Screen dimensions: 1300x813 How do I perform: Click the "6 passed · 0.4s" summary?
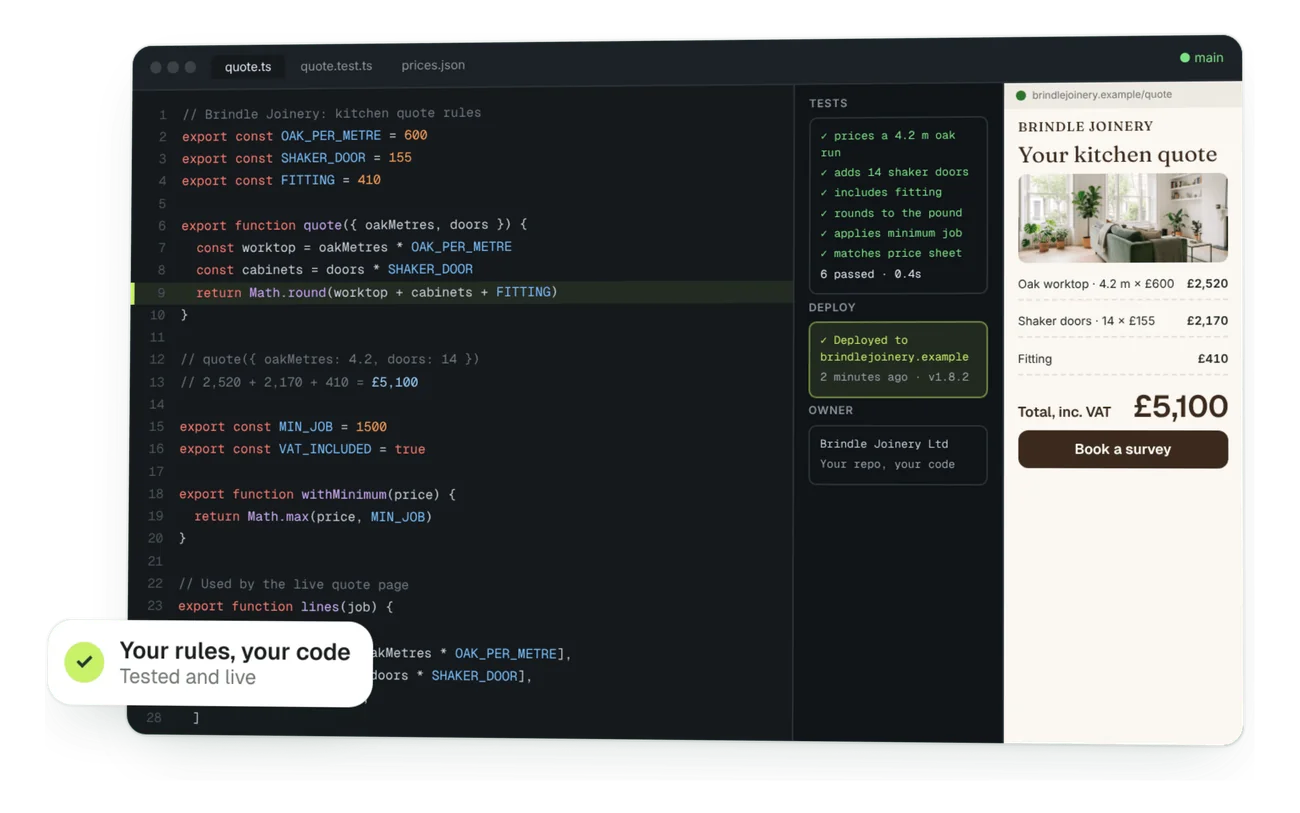(870, 274)
